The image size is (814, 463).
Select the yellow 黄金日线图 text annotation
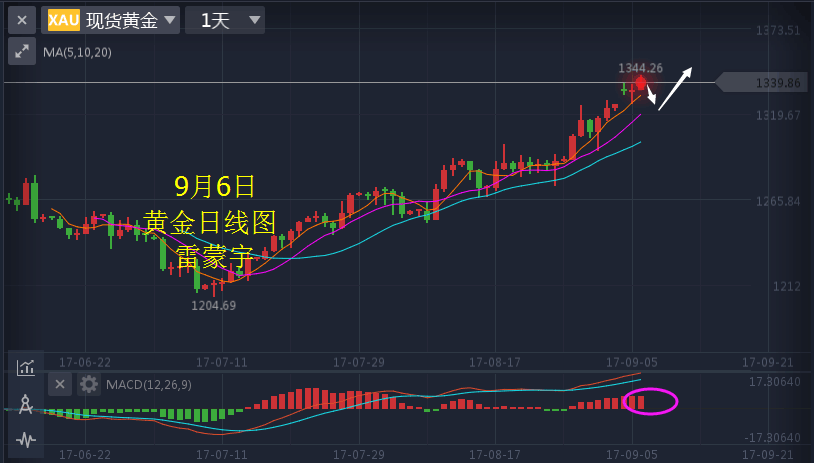tap(209, 222)
